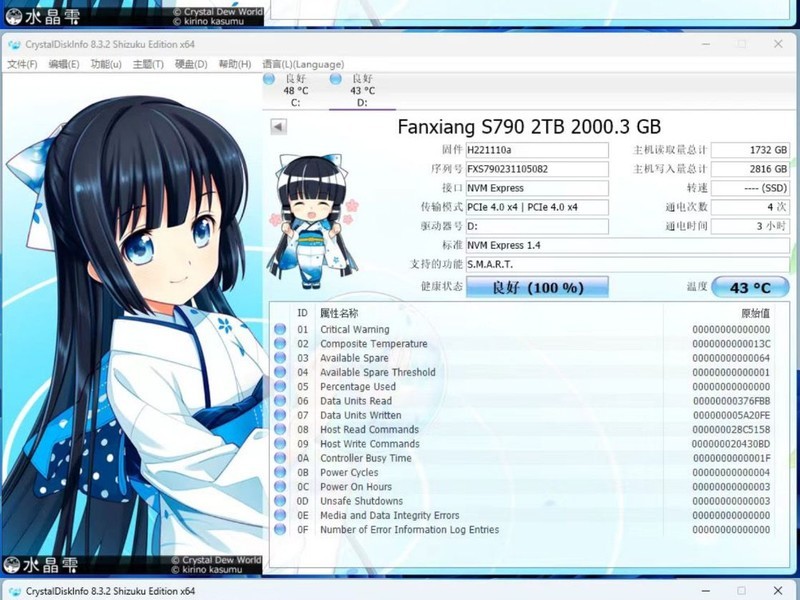Image resolution: width=800 pixels, height=600 pixels.
Task: Open the 编辑(E) menu
Action: tap(64, 64)
